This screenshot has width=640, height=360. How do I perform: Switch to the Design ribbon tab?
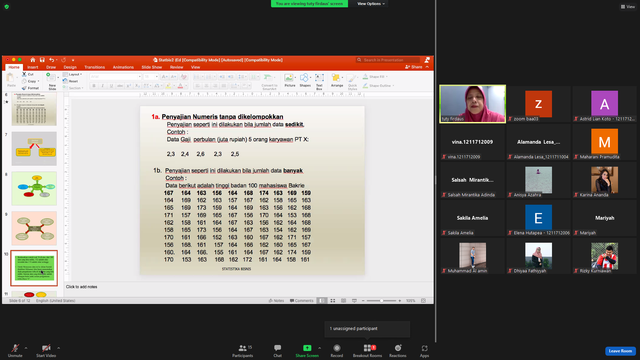tap(70, 67)
